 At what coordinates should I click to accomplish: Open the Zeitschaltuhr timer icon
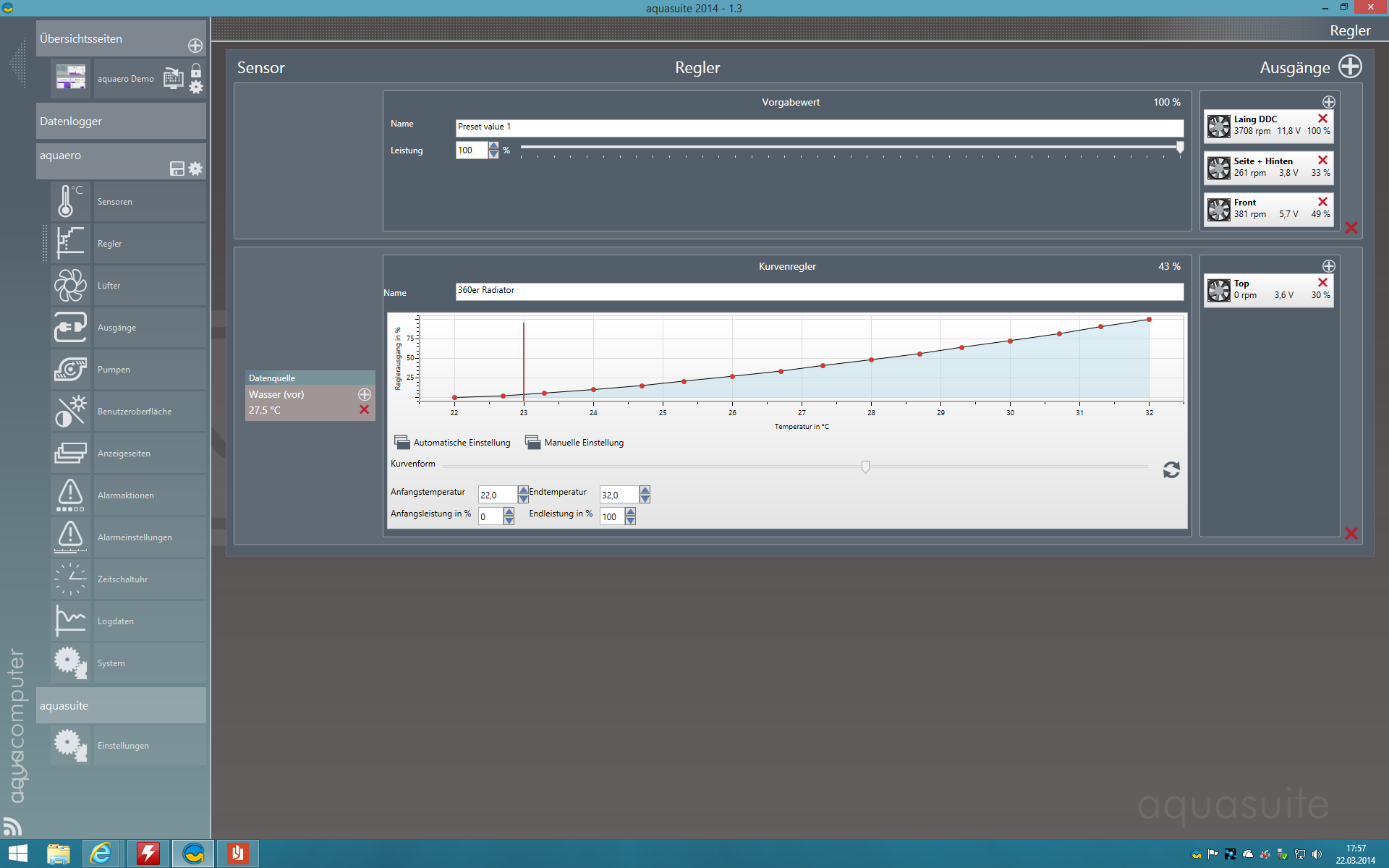(70, 579)
